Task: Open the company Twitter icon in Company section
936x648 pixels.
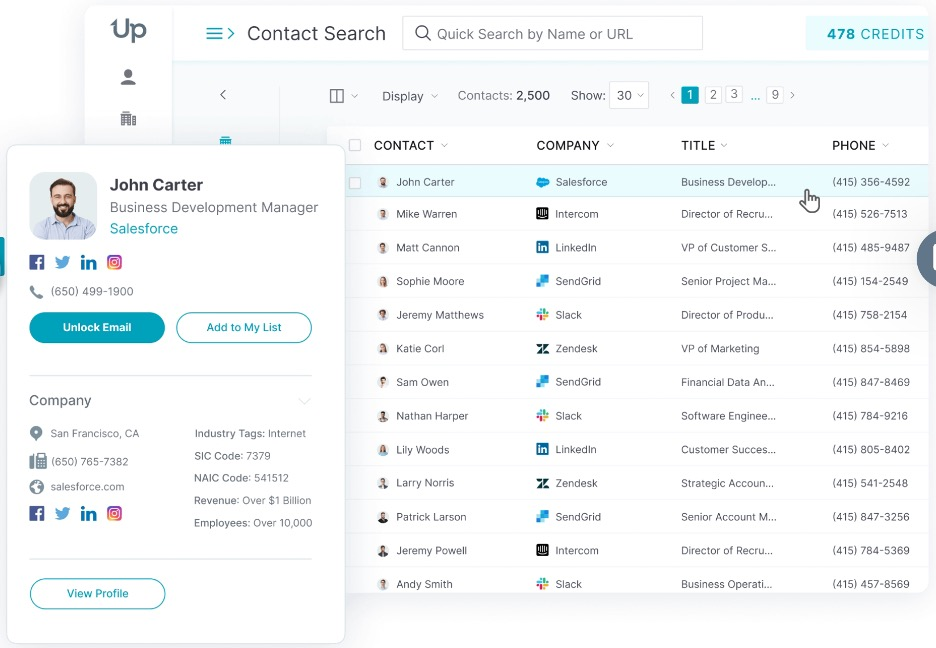Action: (x=62, y=513)
